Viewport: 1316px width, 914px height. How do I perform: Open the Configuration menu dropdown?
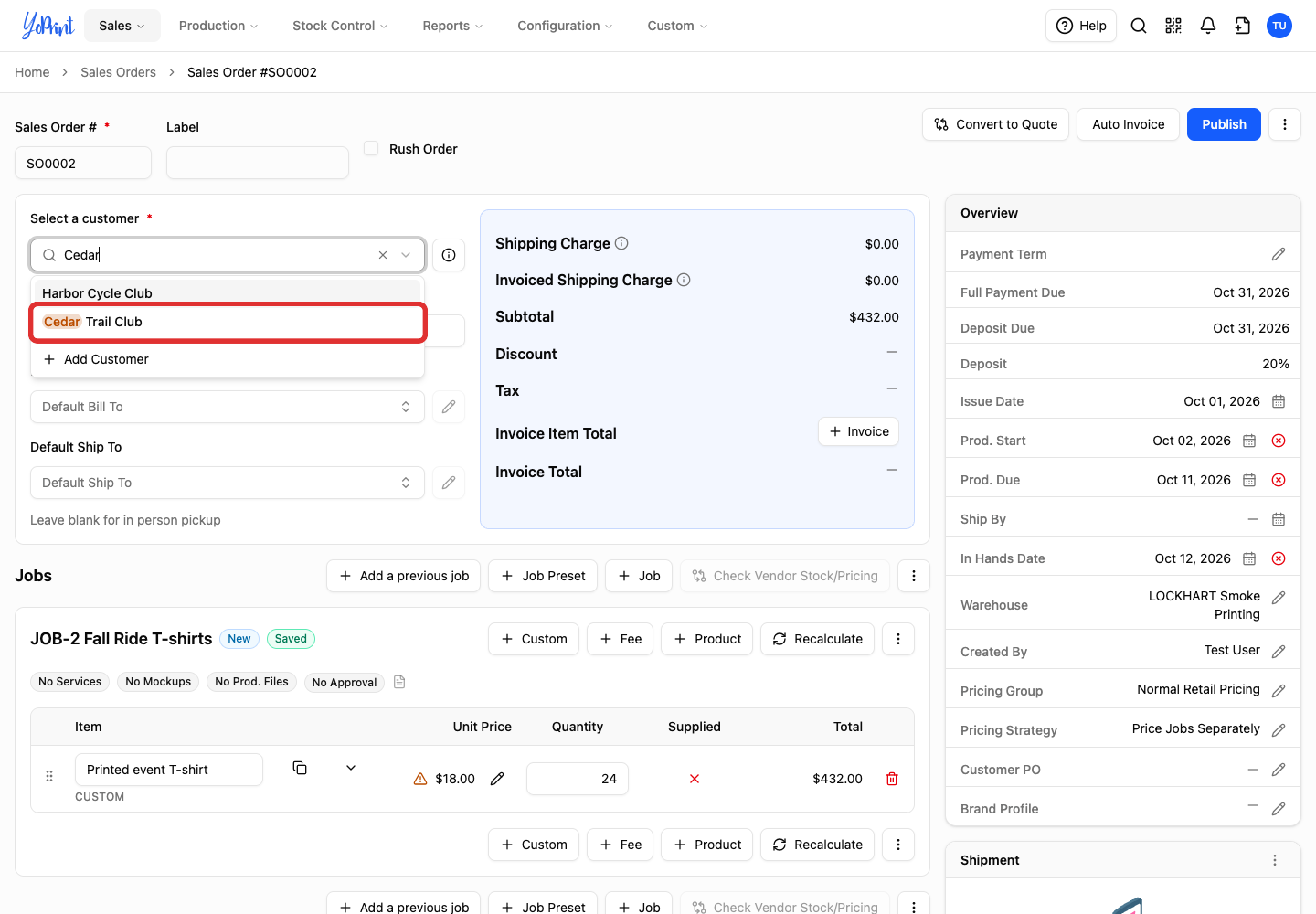click(565, 26)
